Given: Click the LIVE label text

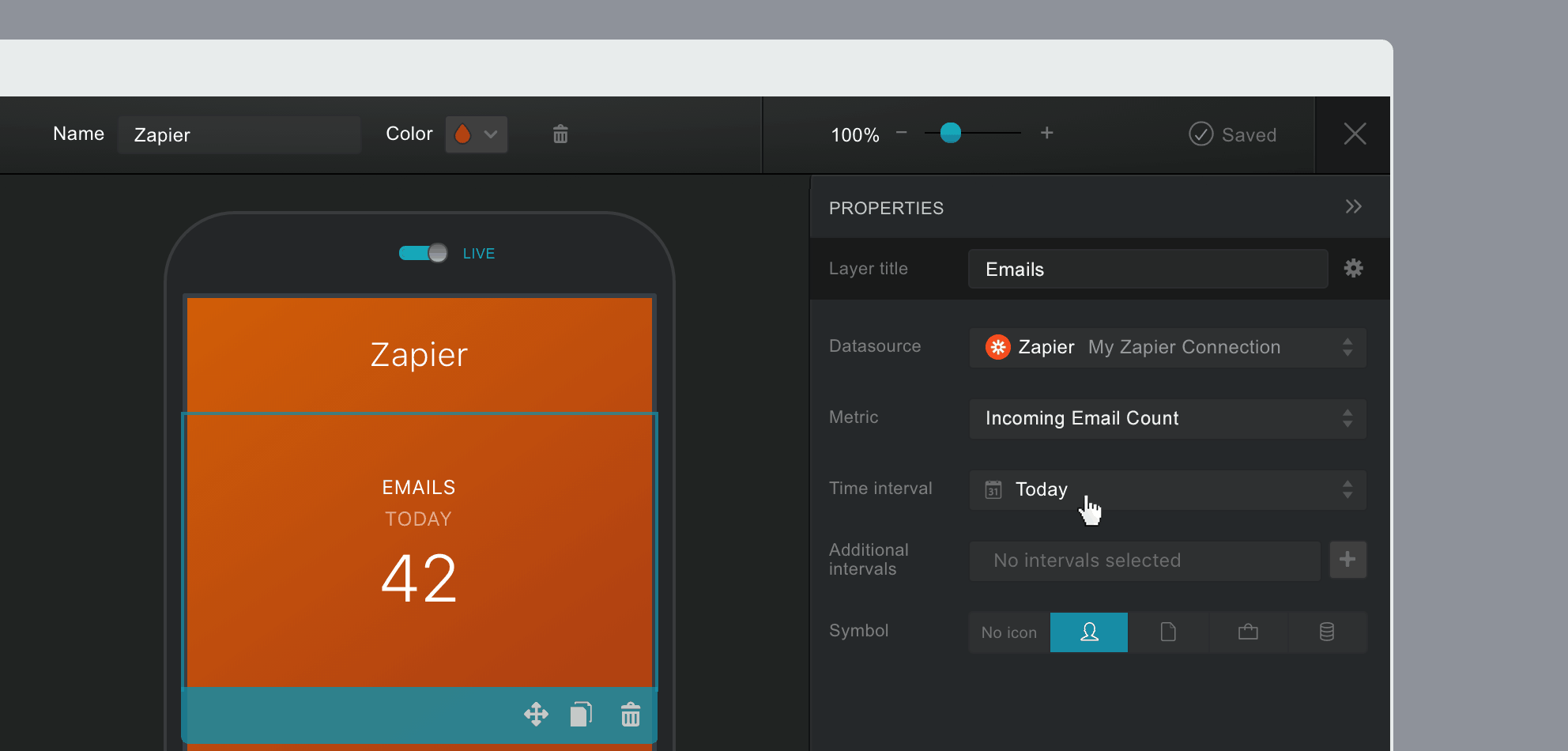Looking at the screenshot, I should coord(479,254).
